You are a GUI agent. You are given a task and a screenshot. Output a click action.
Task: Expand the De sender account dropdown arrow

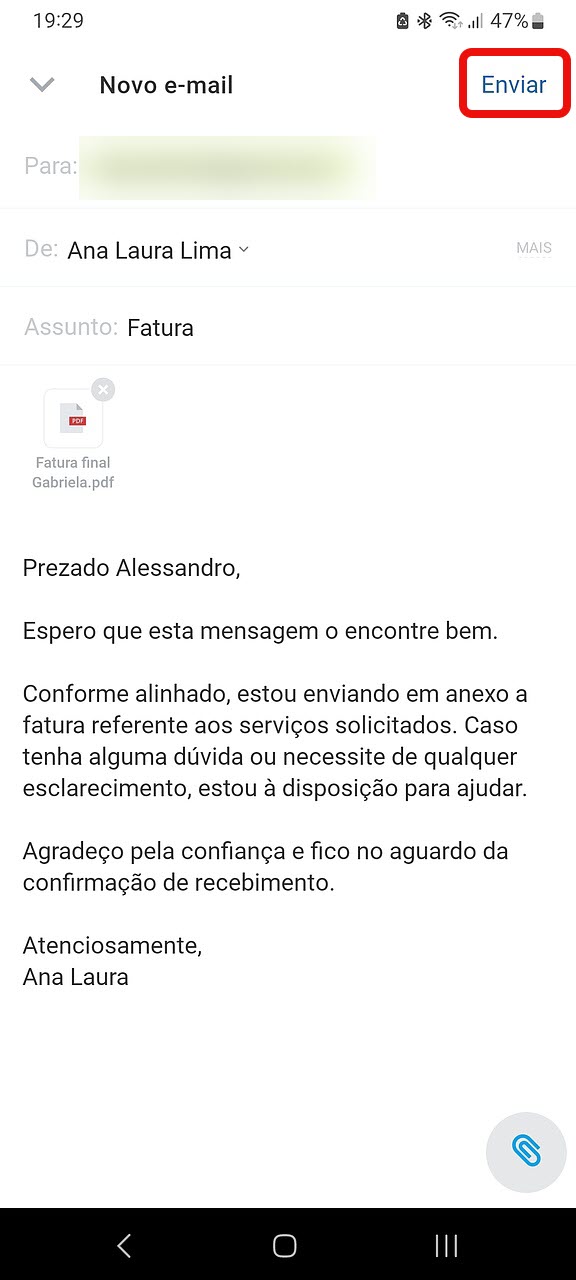click(243, 250)
